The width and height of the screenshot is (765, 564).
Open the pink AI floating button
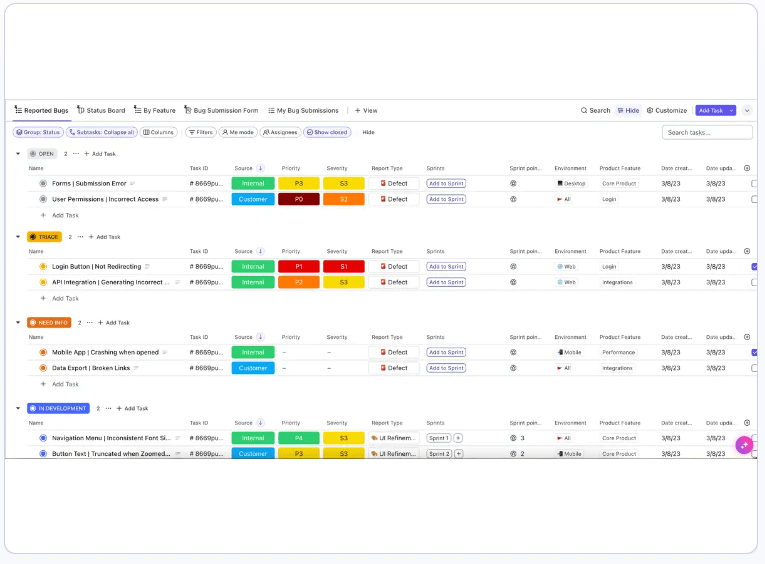click(744, 445)
